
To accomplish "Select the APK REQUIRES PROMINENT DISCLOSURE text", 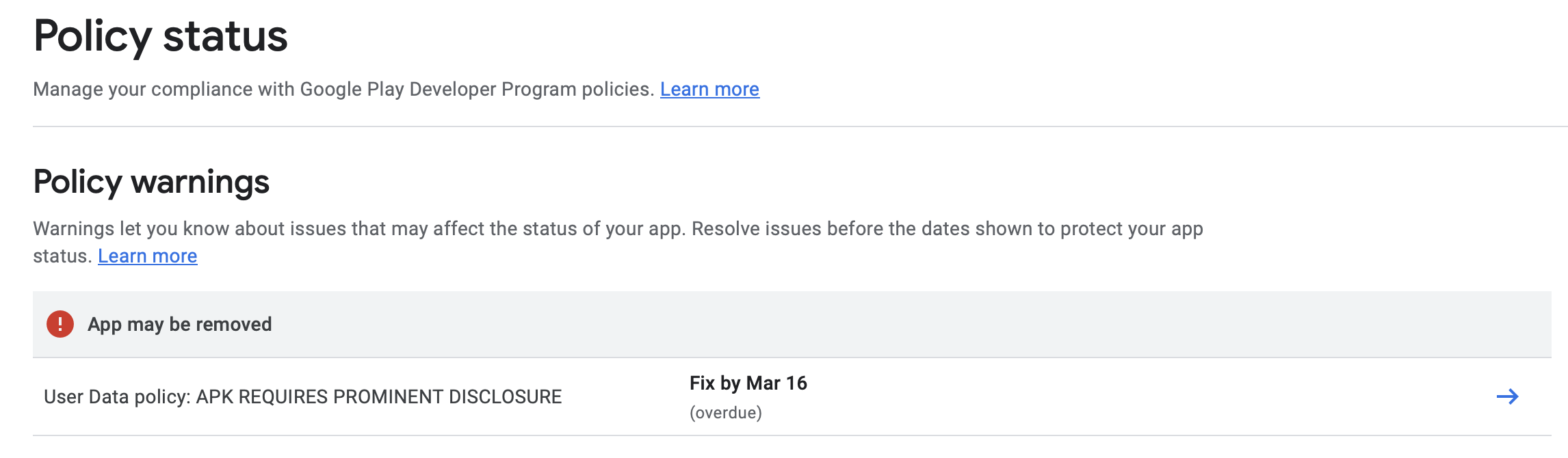I will pos(379,397).
